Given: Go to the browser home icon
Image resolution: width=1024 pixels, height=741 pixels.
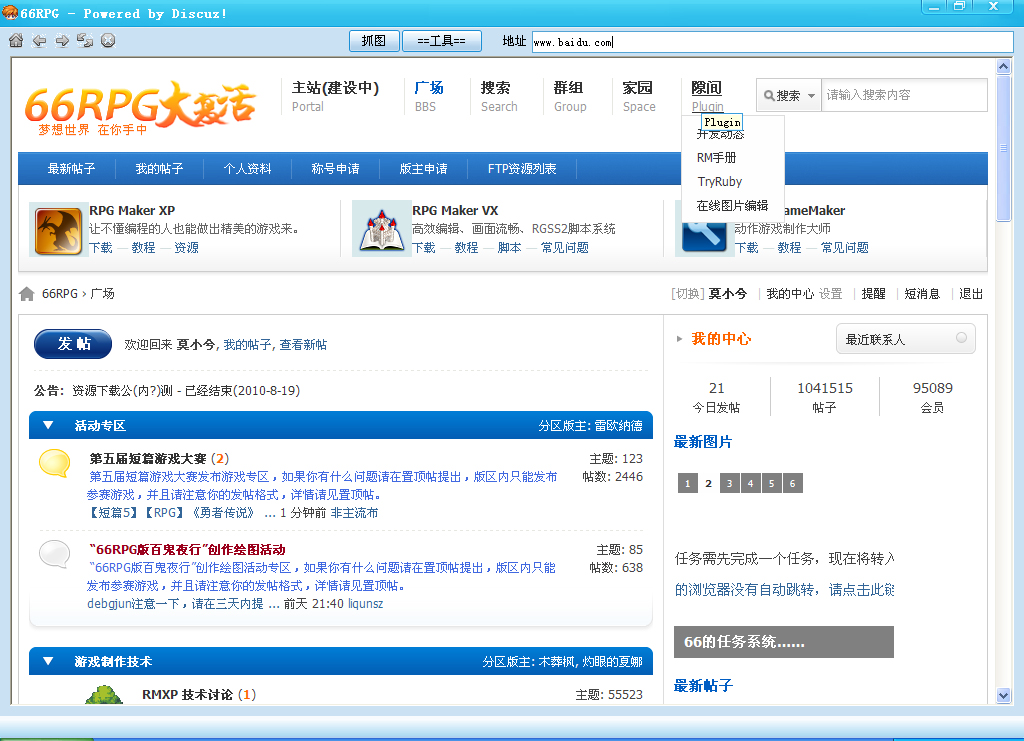Looking at the screenshot, I should [x=16, y=40].
